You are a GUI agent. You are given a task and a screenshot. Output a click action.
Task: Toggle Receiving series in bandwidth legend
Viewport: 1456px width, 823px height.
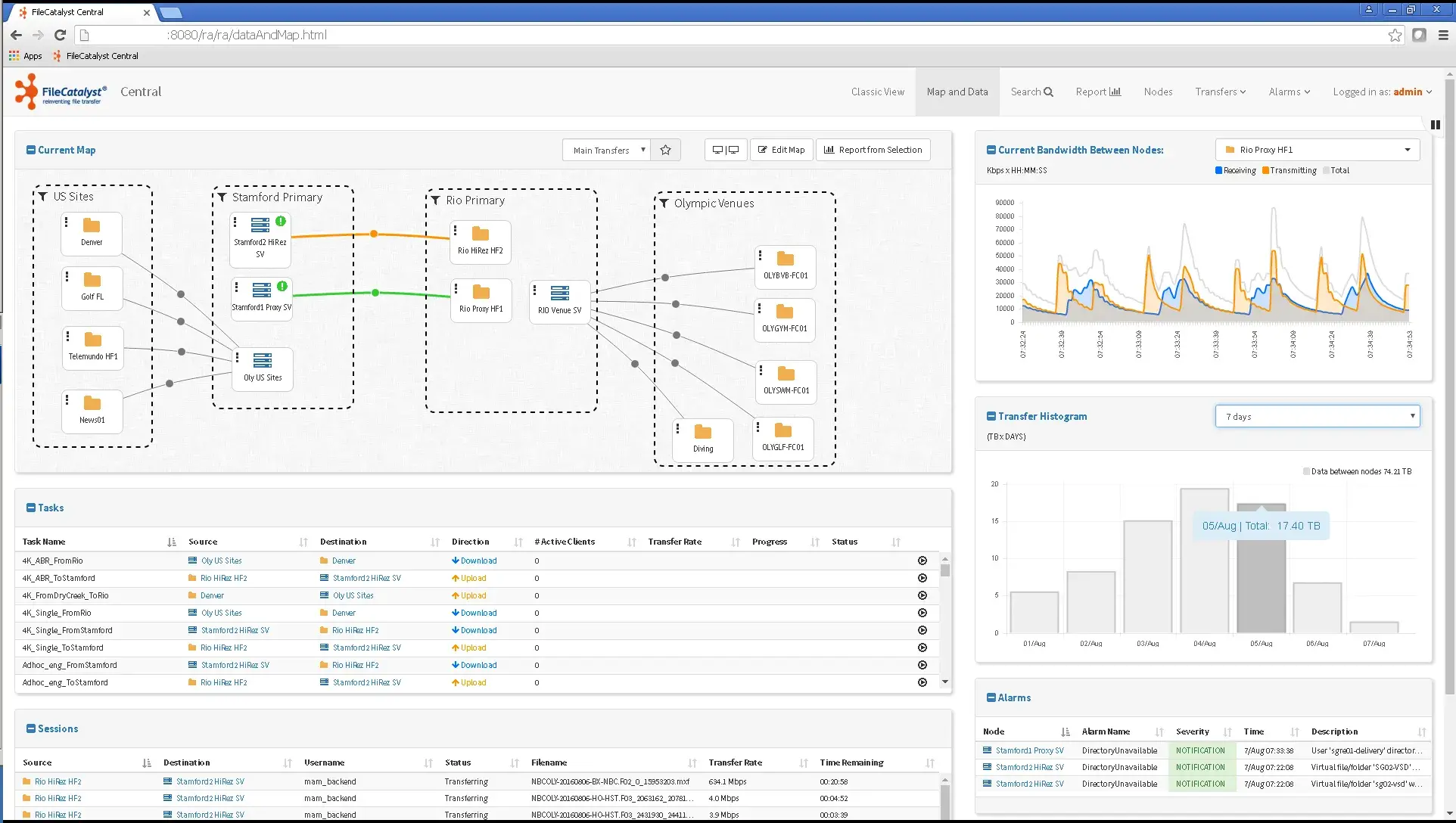1235,170
